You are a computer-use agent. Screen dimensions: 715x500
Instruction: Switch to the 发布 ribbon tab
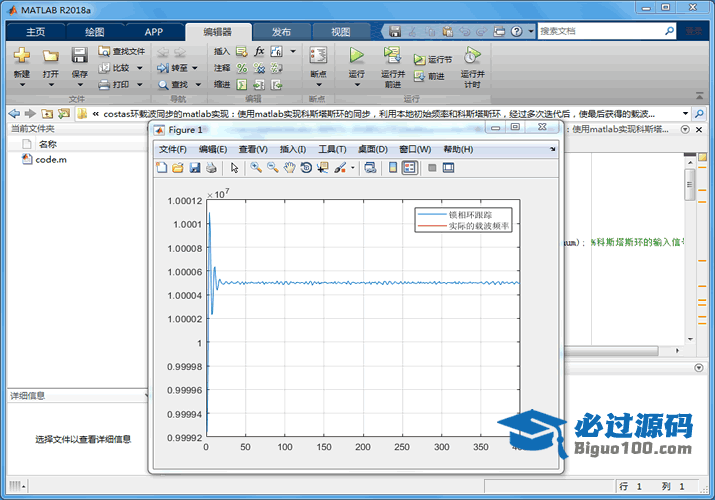click(x=281, y=32)
